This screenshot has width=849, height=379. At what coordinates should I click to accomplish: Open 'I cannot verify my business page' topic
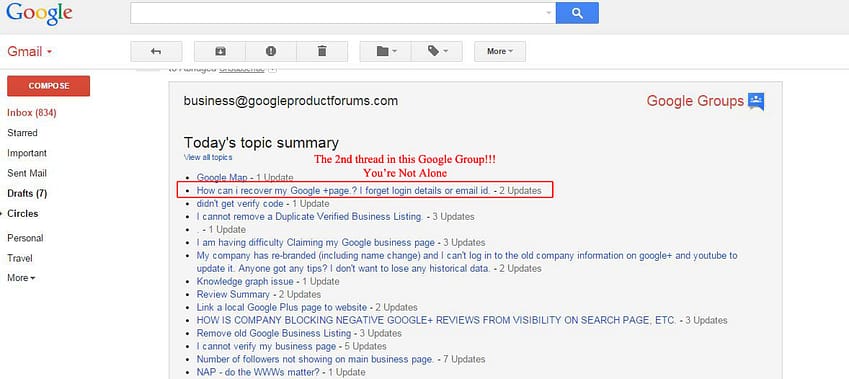pyautogui.click(x=266, y=347)
